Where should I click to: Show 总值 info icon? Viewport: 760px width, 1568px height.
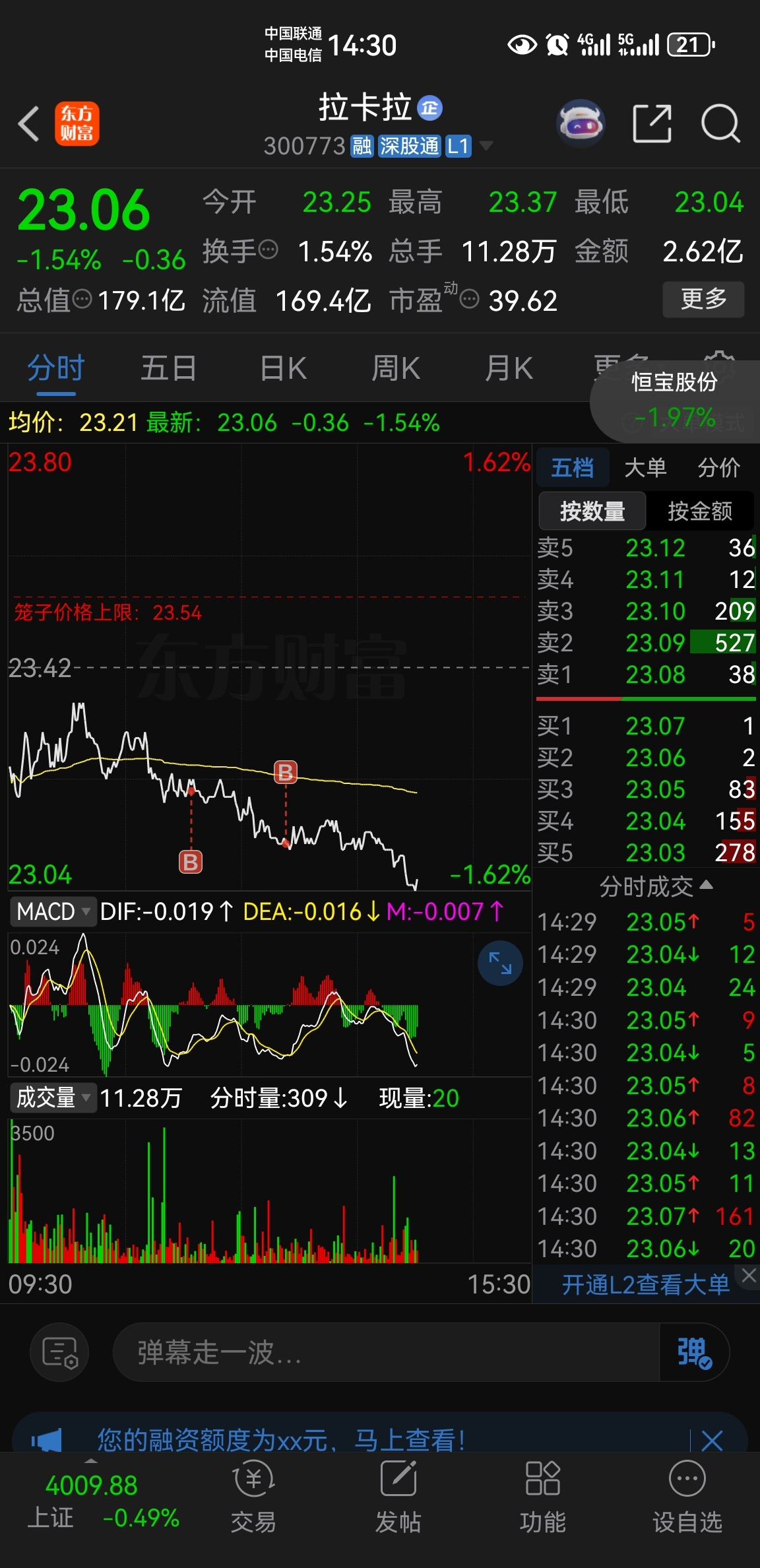[82, 299]
